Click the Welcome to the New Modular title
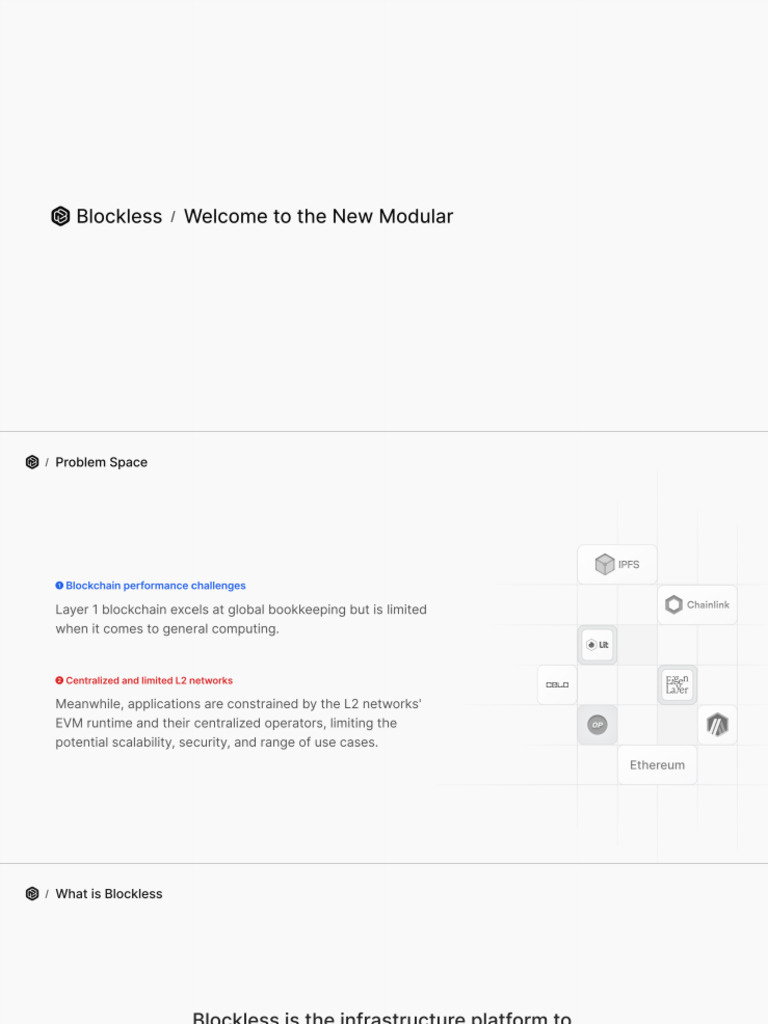The height and width of the screenshot is (1024, 768). pos(318,216)
